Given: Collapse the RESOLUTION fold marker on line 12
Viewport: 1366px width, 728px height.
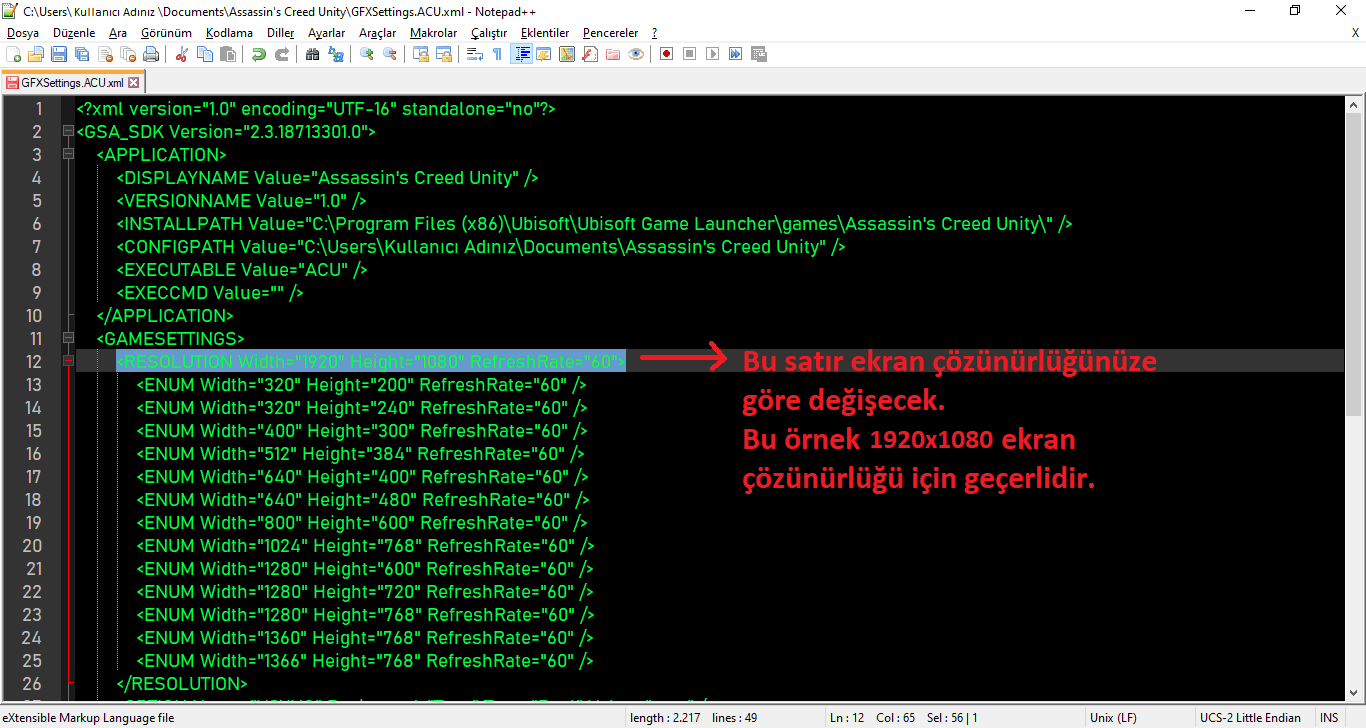Looking at the screenshot, I should tap(68, 362).
